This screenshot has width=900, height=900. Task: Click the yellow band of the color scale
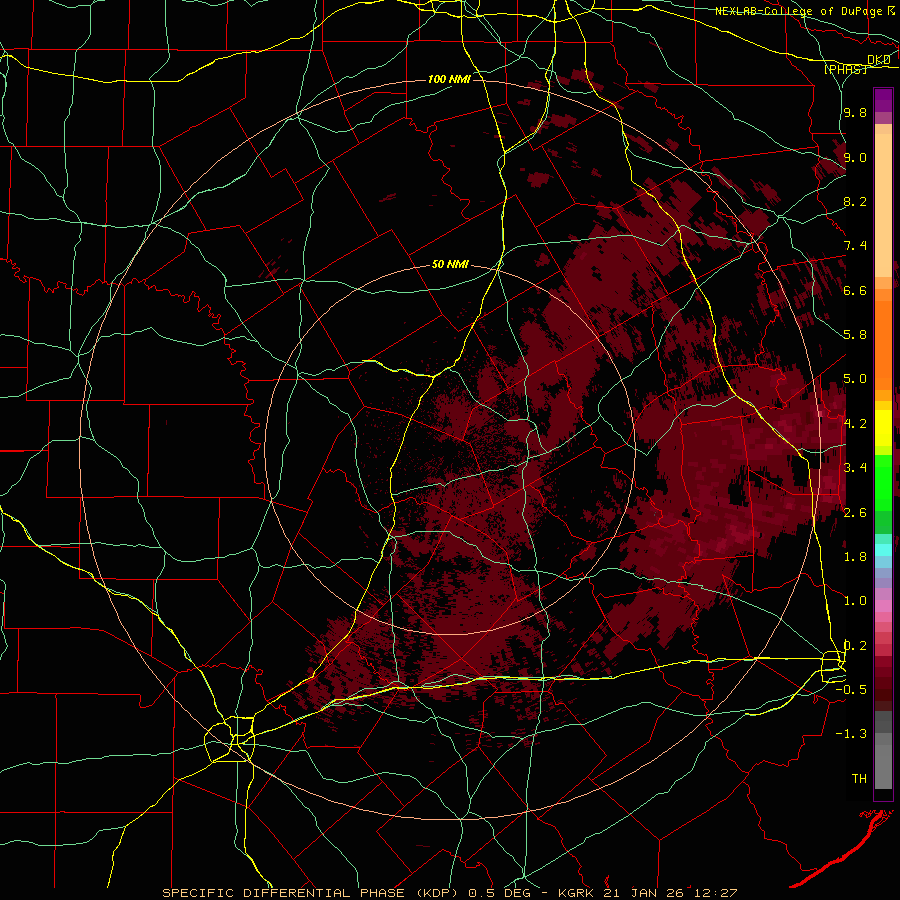(x=883, y=428)
